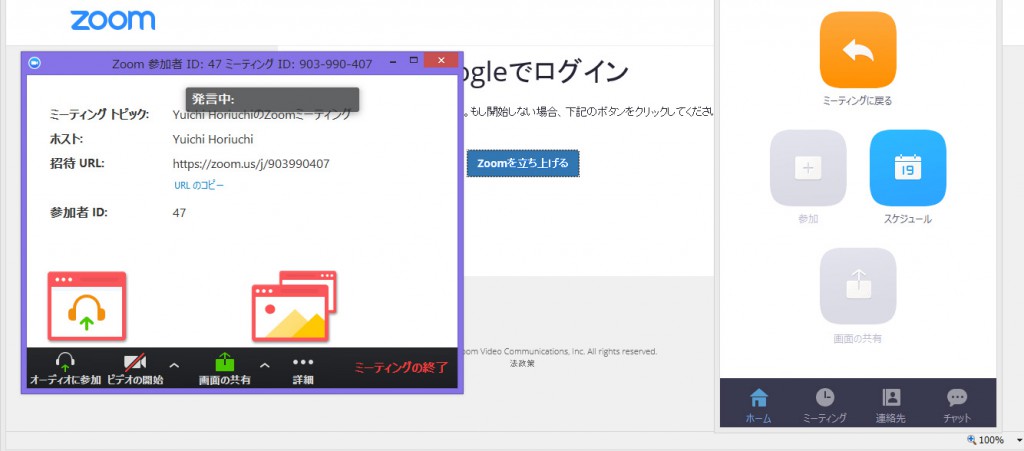
Task: End the meeting with red ミーティングの終了
Action: pyautogui.click(x=401, y=368)
